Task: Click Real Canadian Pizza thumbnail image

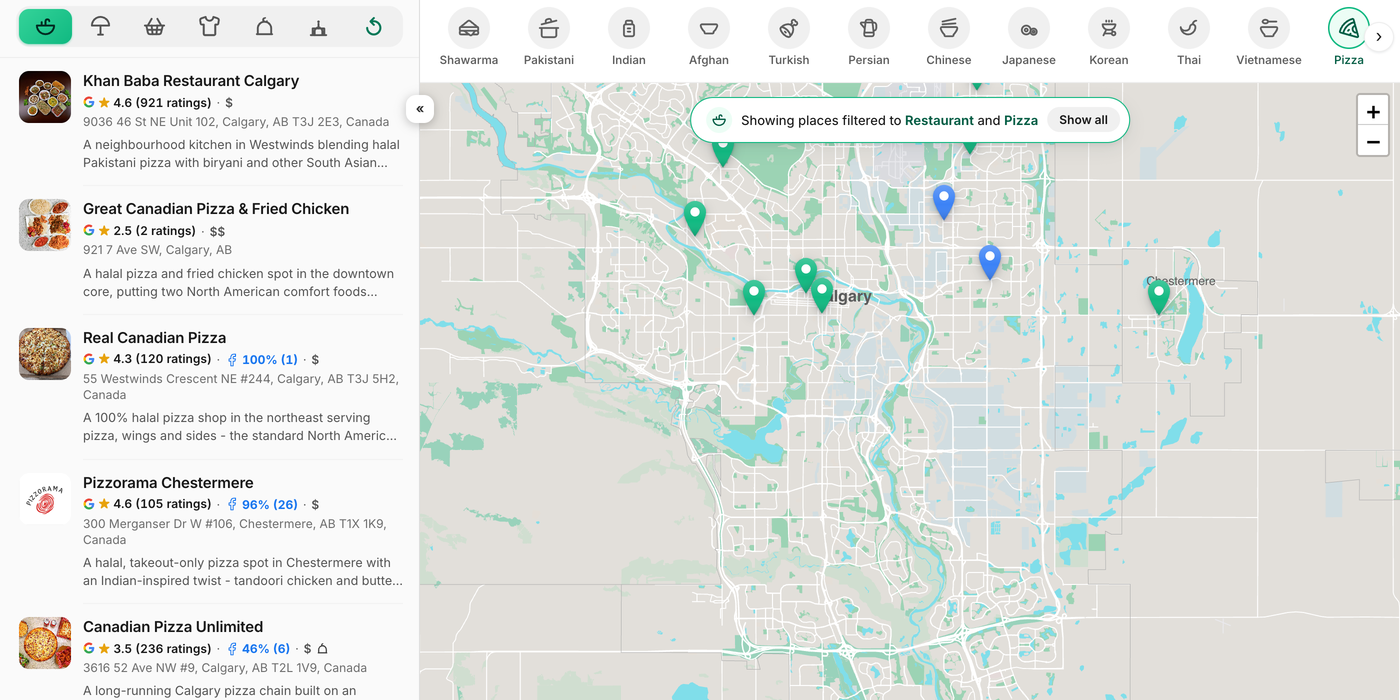Action: pos(45,354)
